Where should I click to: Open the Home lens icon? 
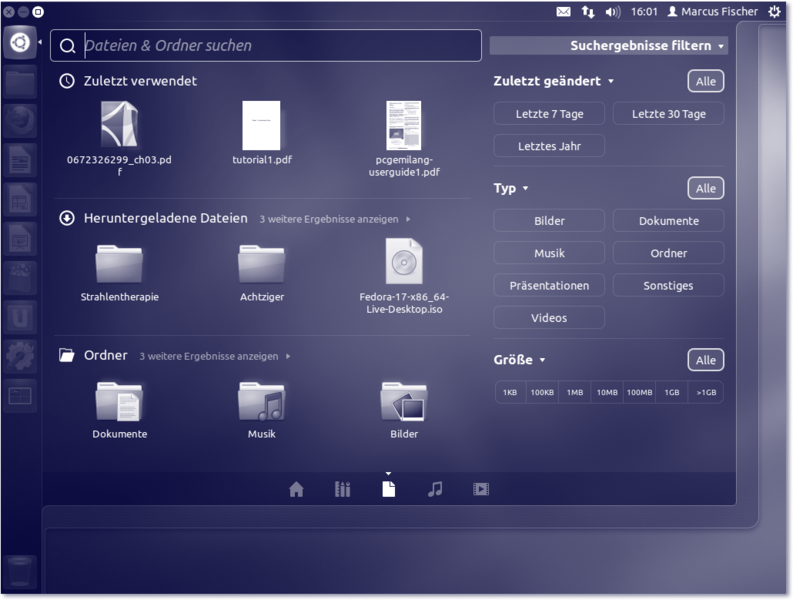[296, 490]
